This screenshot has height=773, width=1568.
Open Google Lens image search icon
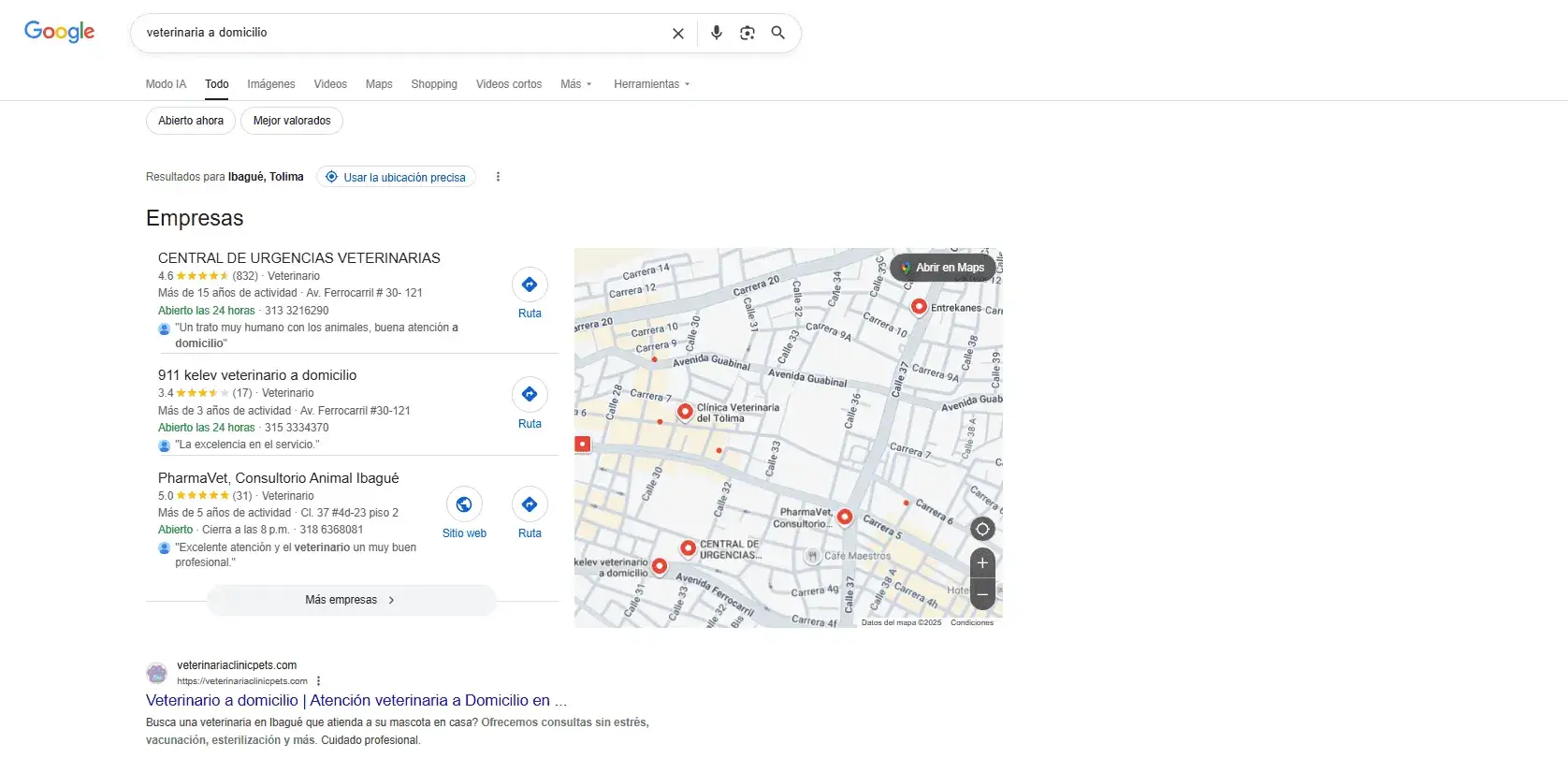(747, 33)
